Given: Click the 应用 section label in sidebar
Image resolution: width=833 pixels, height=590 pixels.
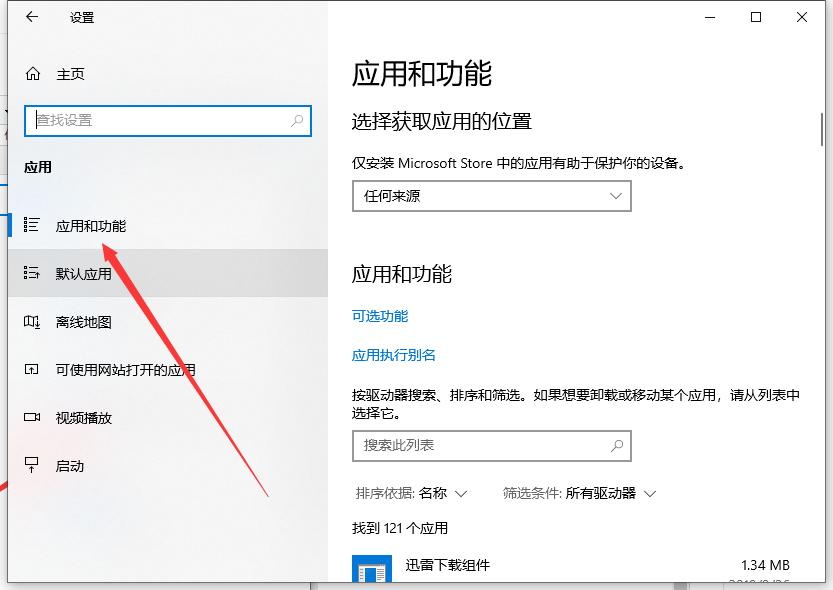Looking at the screenshot, I should [x=38, y=167].
